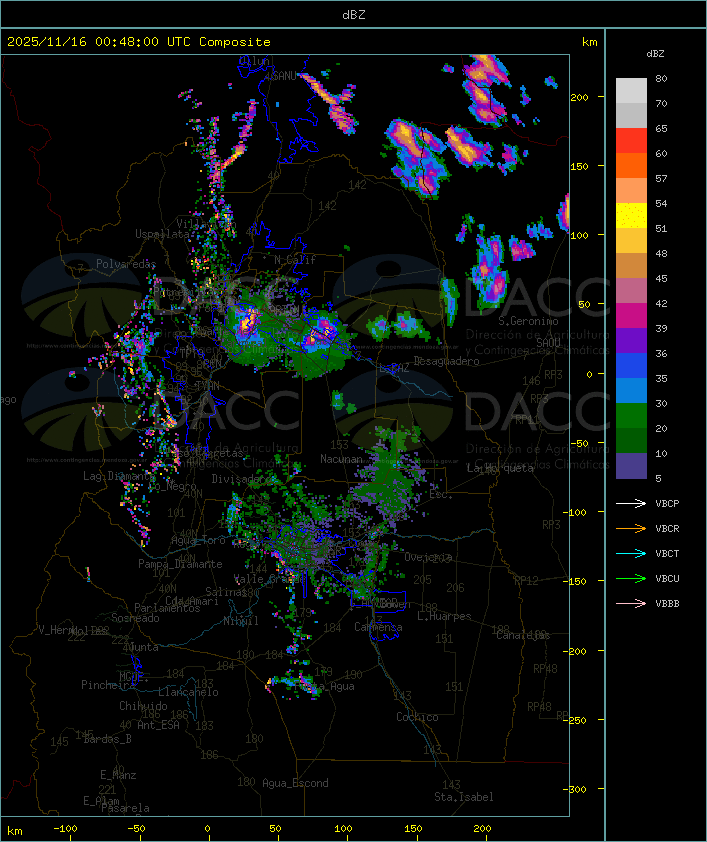
Task: Click the Canalejas map label
Action: tap(523, 635)
